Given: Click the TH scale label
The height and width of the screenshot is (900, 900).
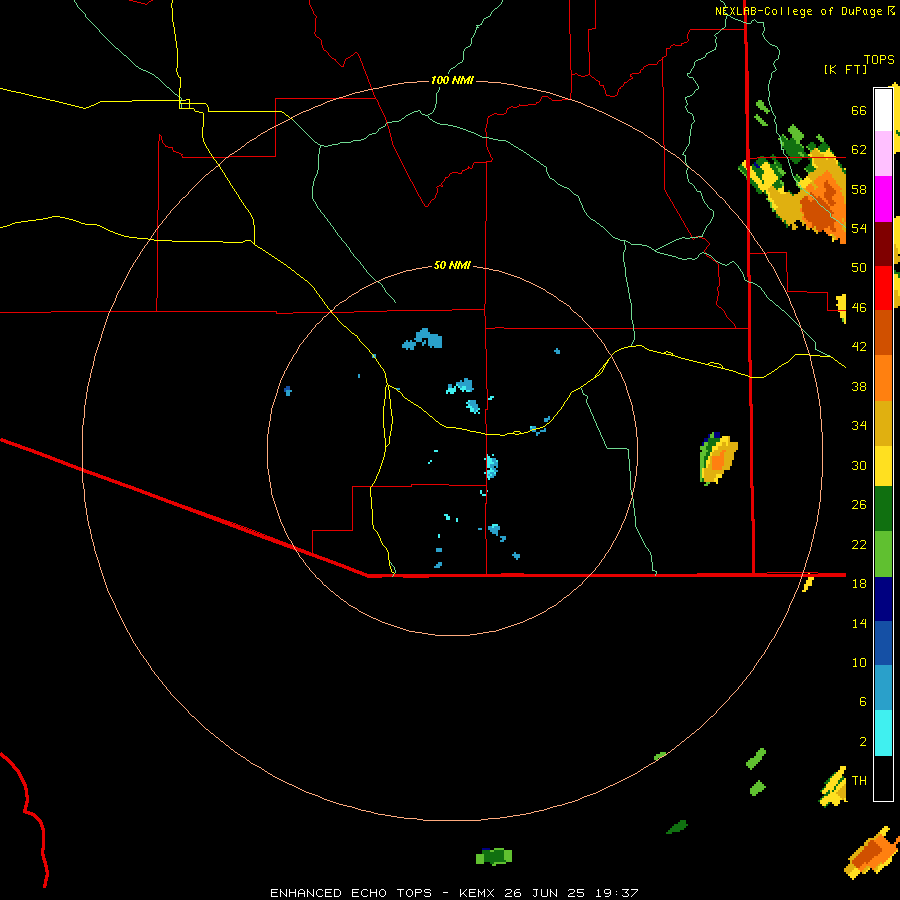Looking at the screenshot, I should coord(859,780).
